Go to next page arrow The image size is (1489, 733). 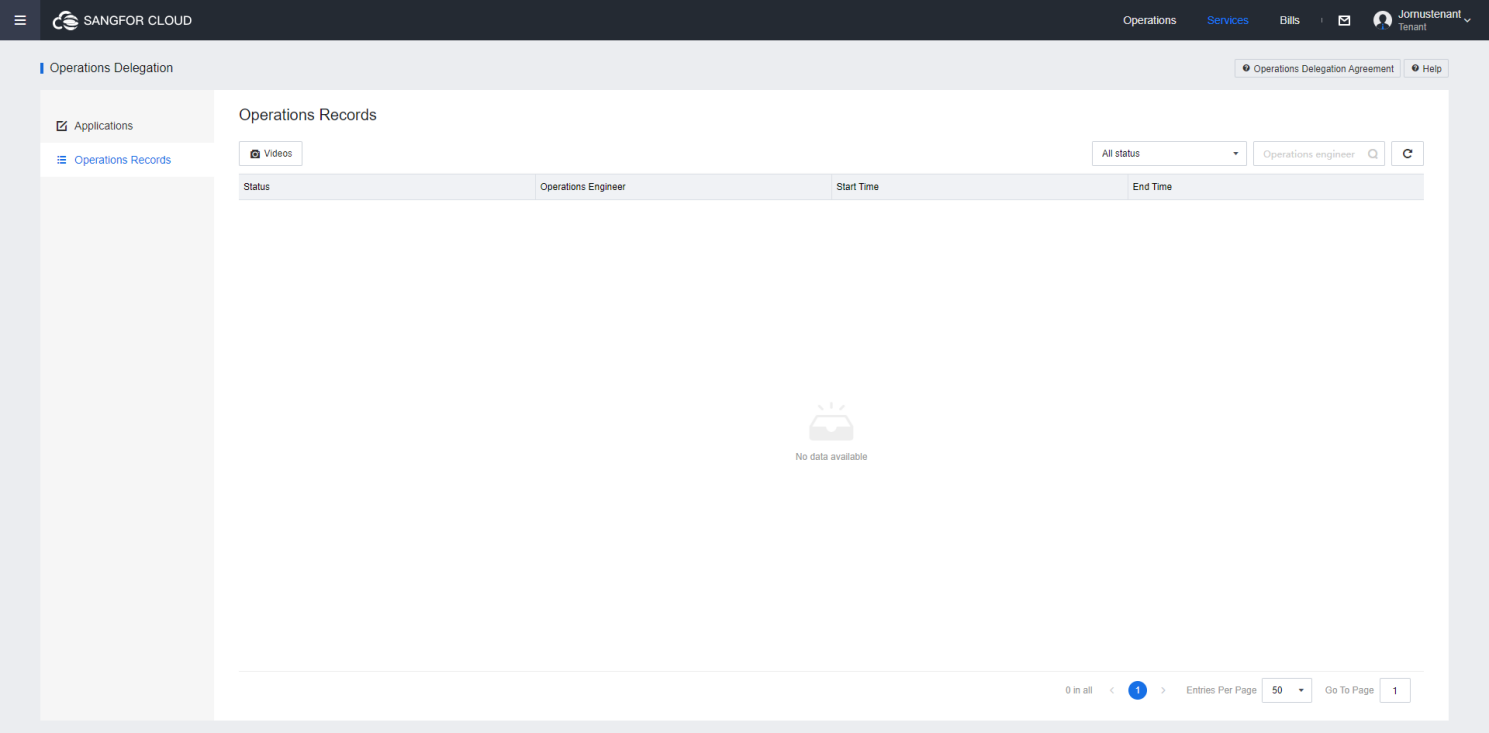coord(1163,691)
